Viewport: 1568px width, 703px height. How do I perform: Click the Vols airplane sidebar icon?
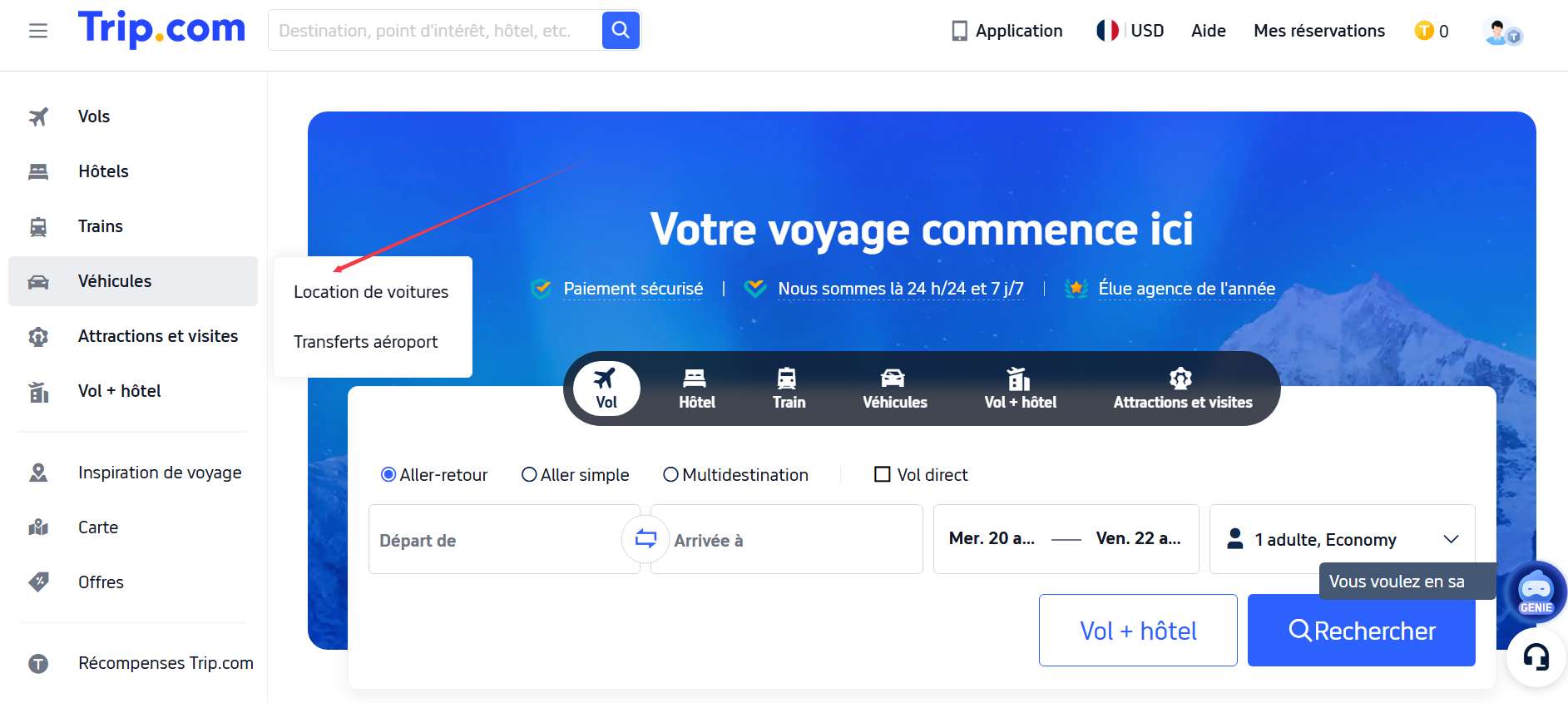tap(38, 116)
